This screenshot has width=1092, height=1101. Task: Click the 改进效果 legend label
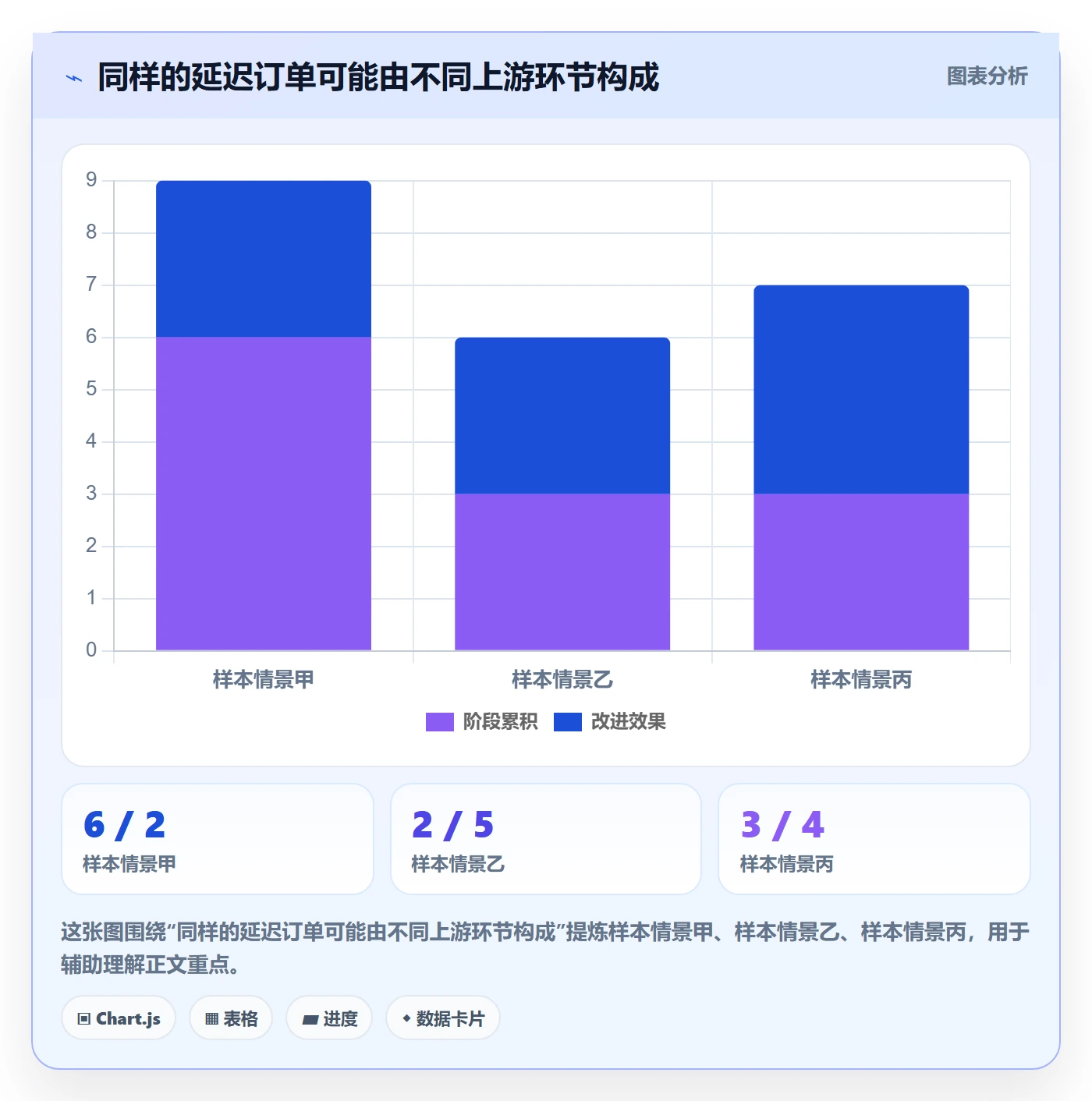[628, 722]
